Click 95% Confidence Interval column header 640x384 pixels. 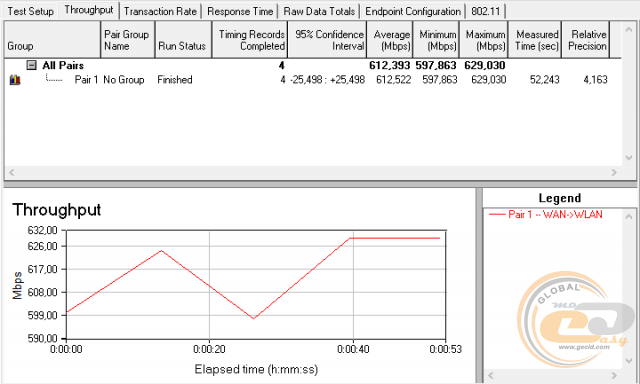tap(327, 40)
